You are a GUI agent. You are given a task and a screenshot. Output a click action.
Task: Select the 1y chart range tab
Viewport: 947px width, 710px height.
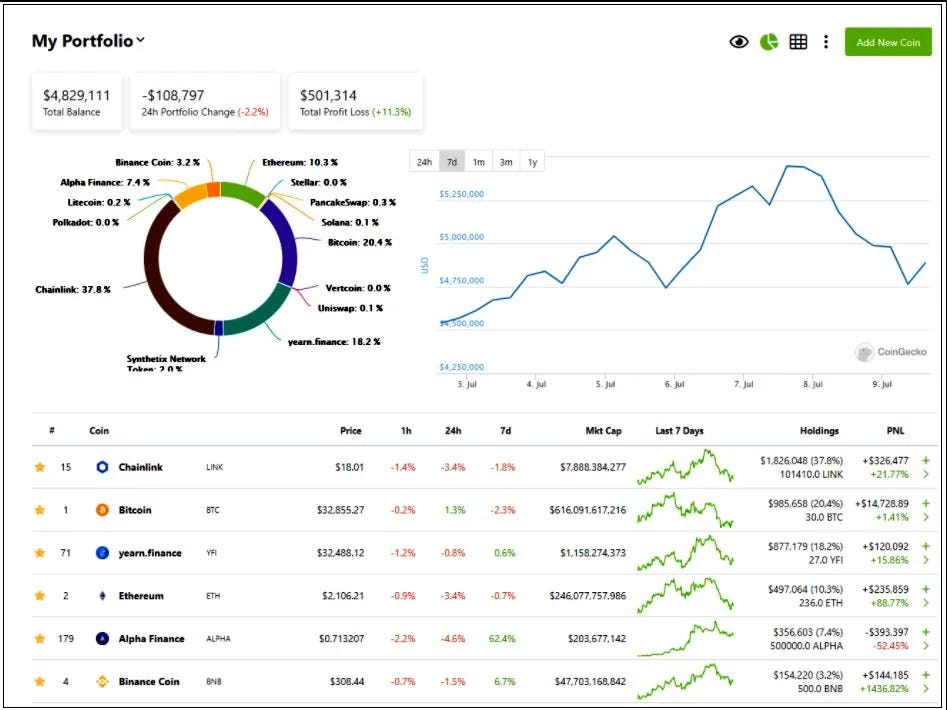tap(532, 162)
